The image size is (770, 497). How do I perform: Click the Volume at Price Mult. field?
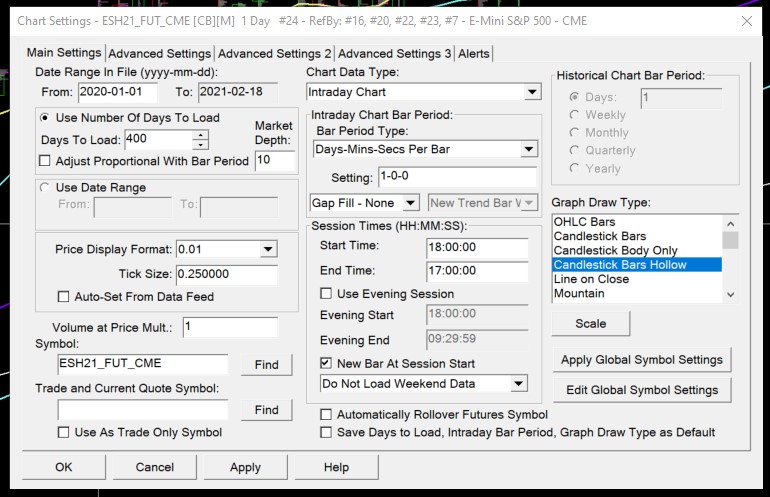230,327
